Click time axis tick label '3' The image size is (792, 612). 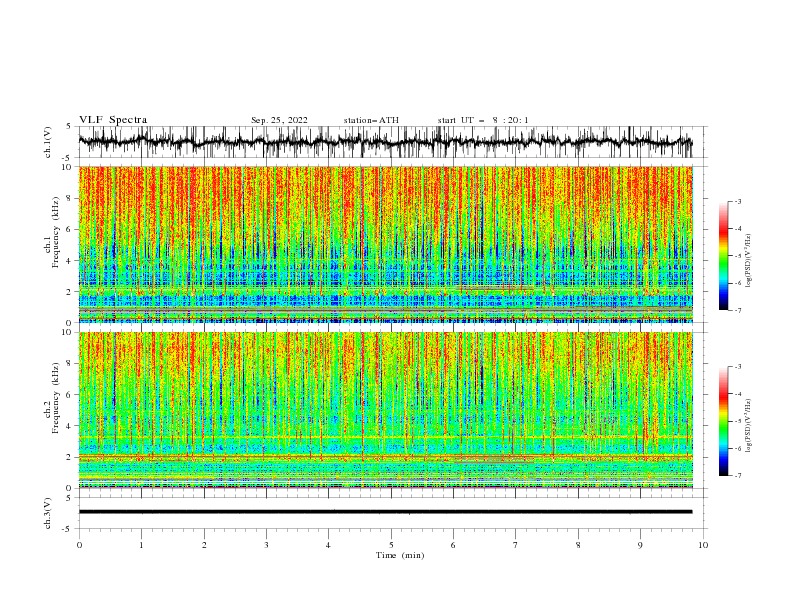point(266,545)
